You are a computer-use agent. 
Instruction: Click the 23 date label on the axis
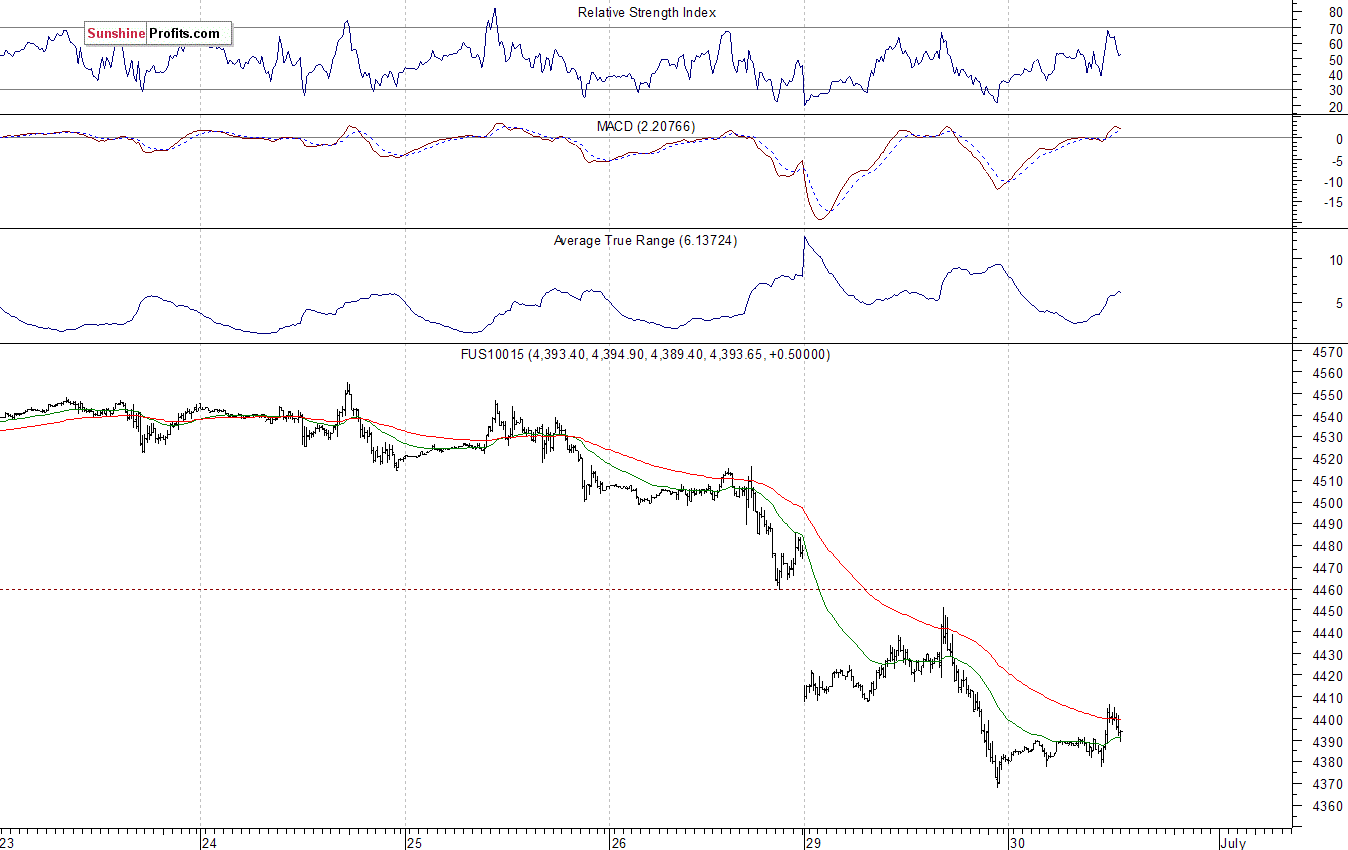[7, 843]
